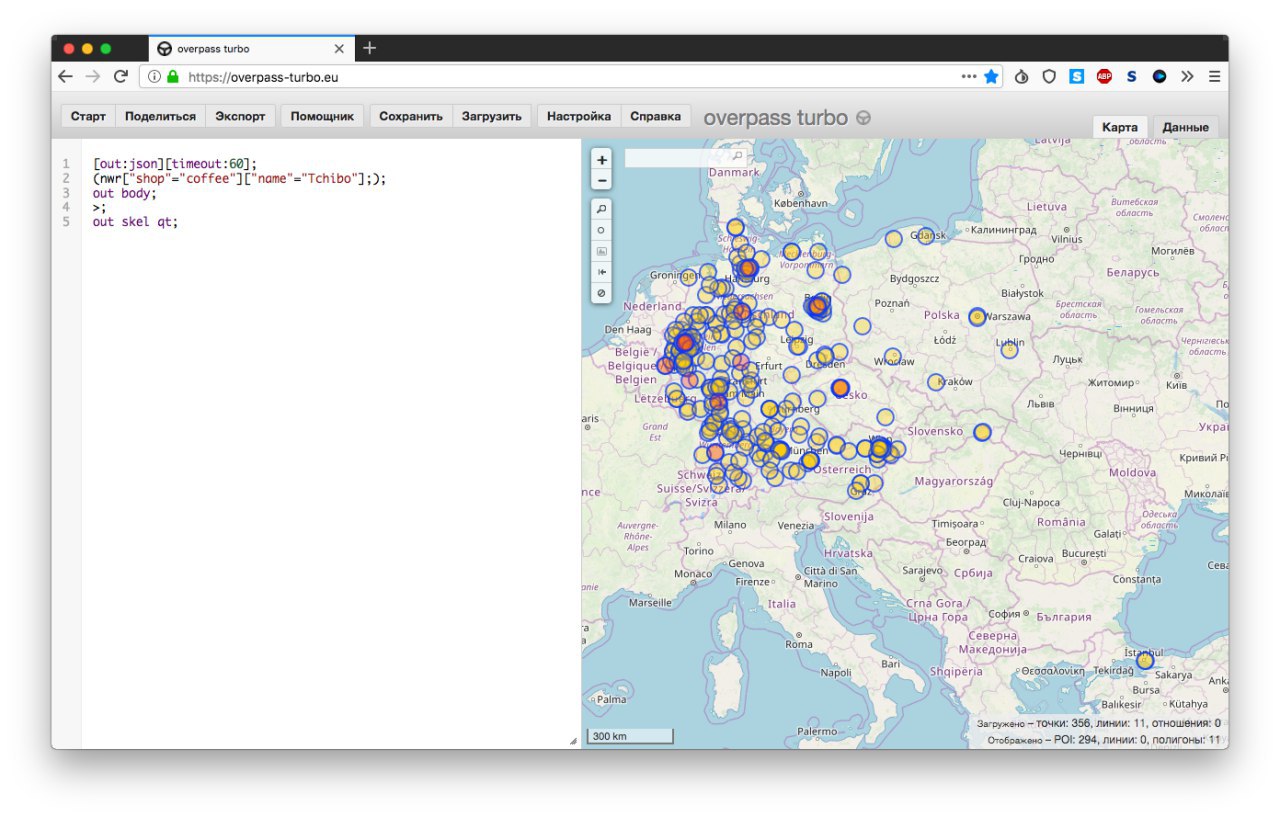
Task: Click the Istanbul map marker
Action: coord(1145,660)
